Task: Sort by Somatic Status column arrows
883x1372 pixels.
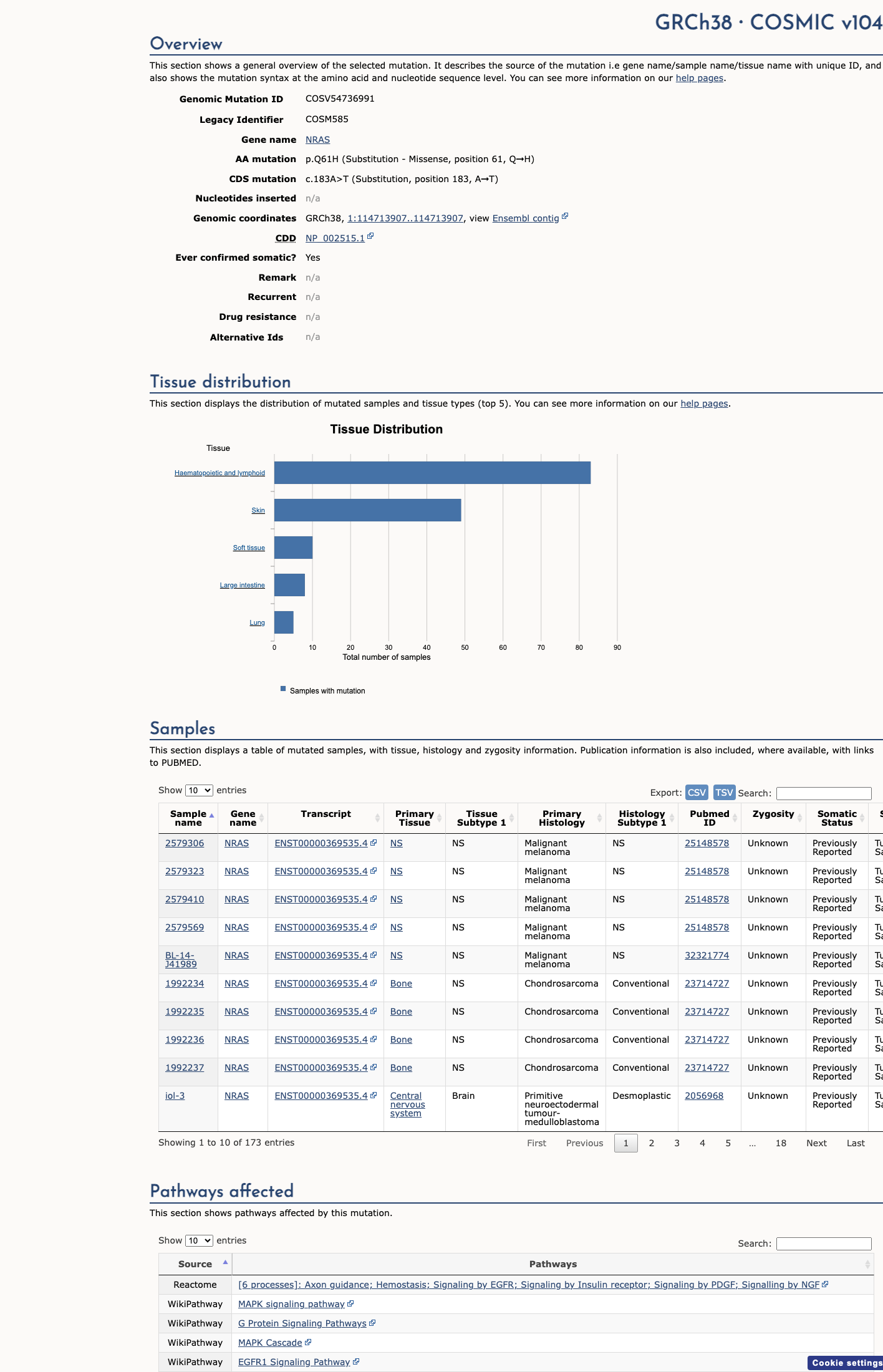Action: pyautogui.click(x=862, y=818)
